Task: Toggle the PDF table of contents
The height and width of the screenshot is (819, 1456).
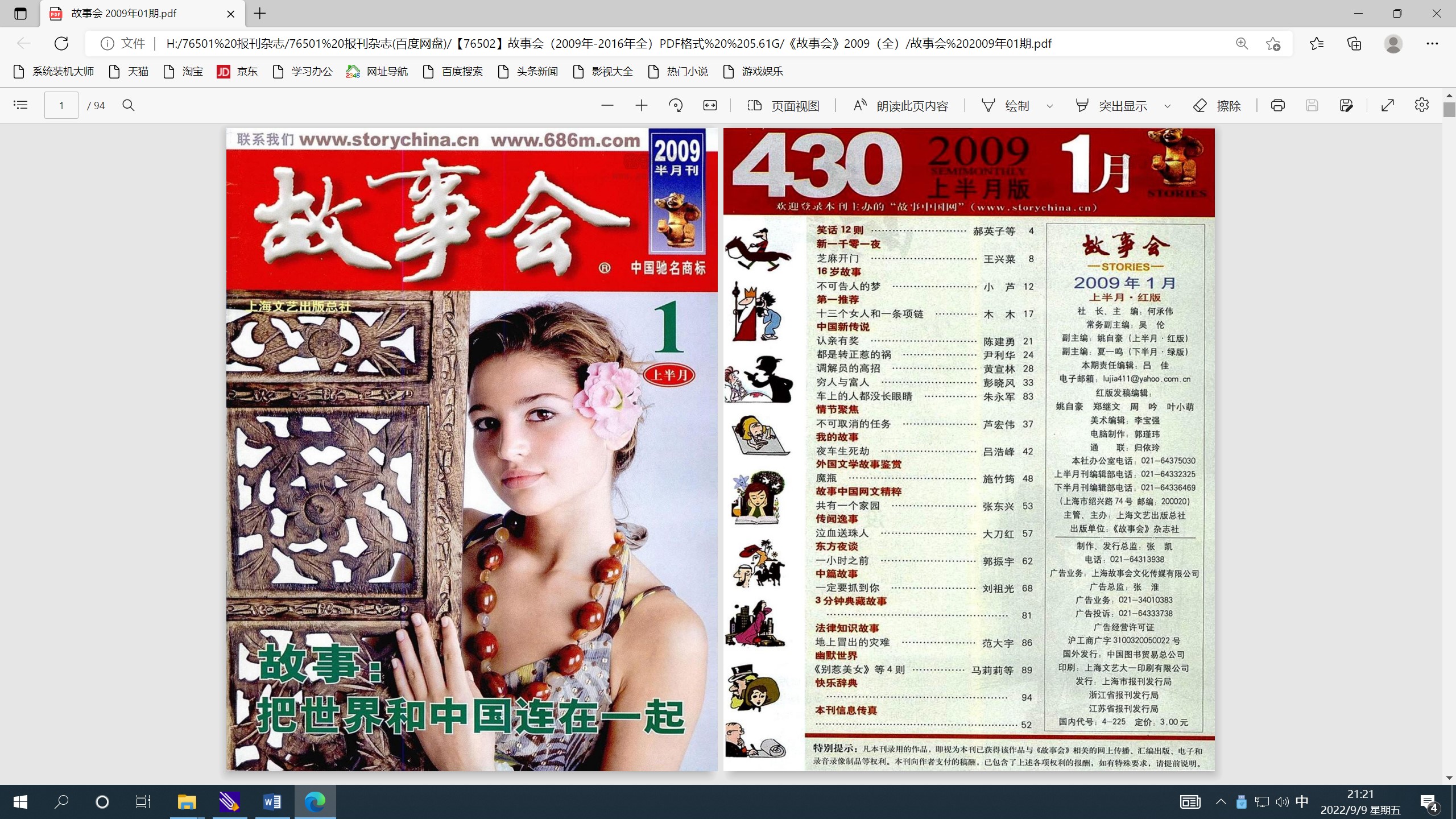Action: point(20,105)
